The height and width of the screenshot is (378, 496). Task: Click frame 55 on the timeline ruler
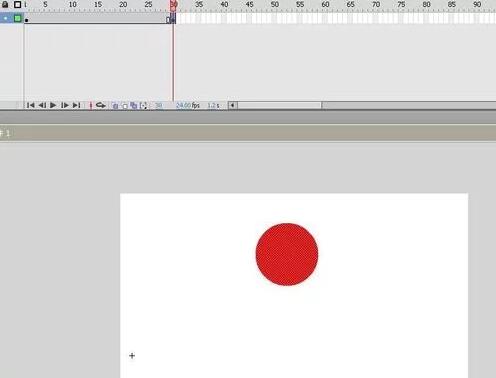pos(300,5)
